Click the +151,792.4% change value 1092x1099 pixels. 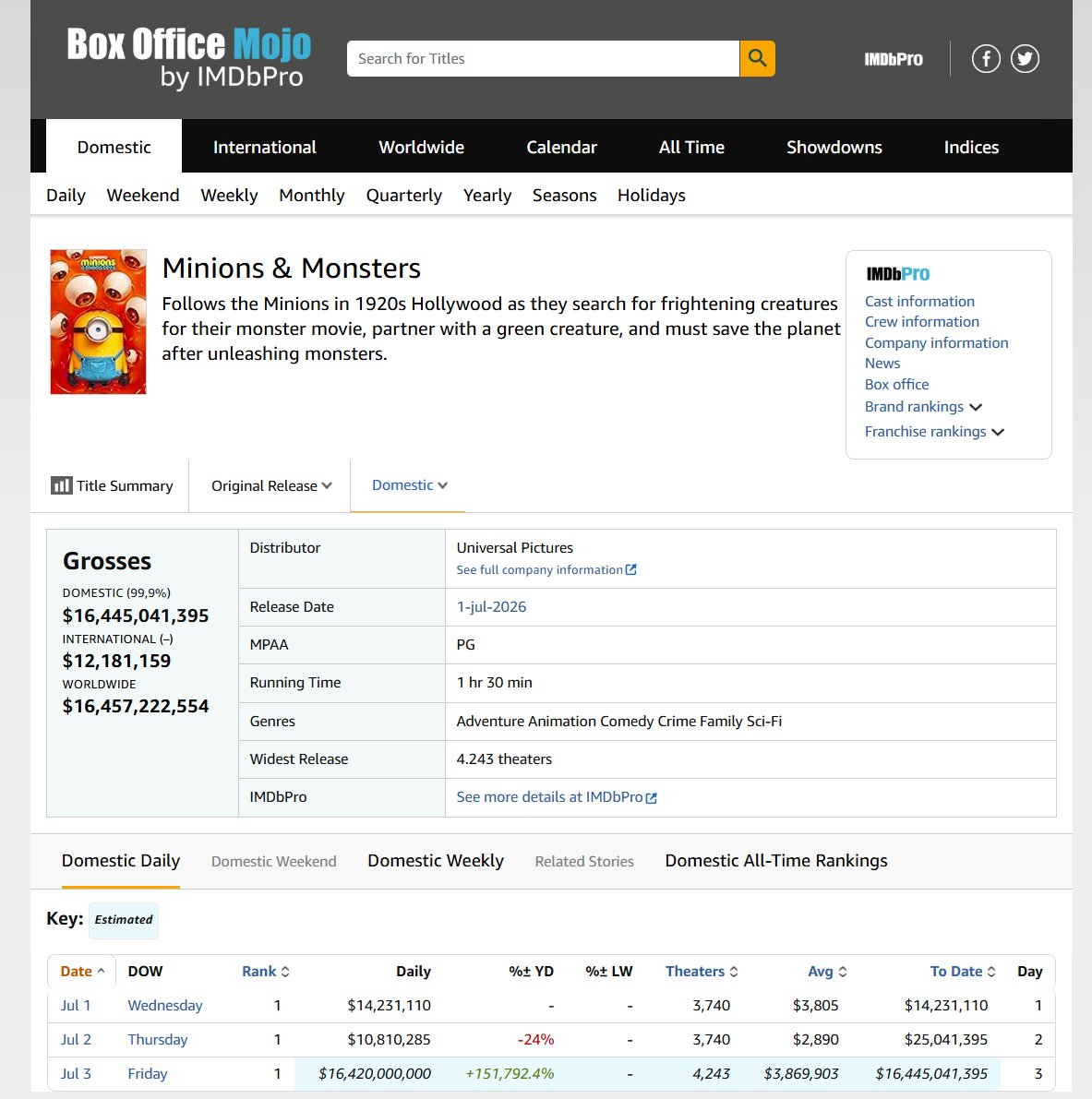click(x=510, y=1074)
